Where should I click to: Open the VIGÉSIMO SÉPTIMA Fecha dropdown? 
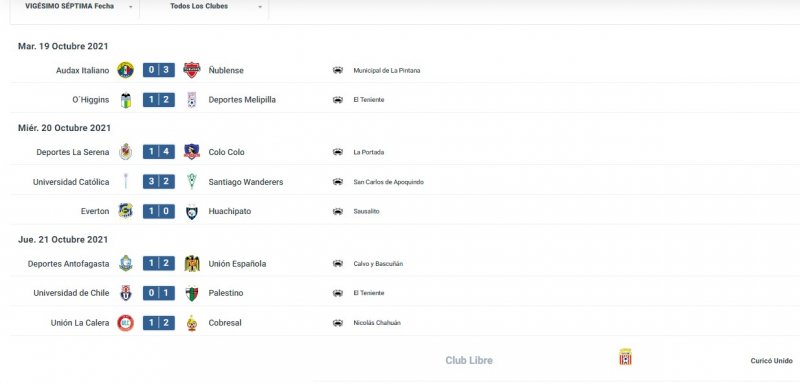(x=74, y=7)
